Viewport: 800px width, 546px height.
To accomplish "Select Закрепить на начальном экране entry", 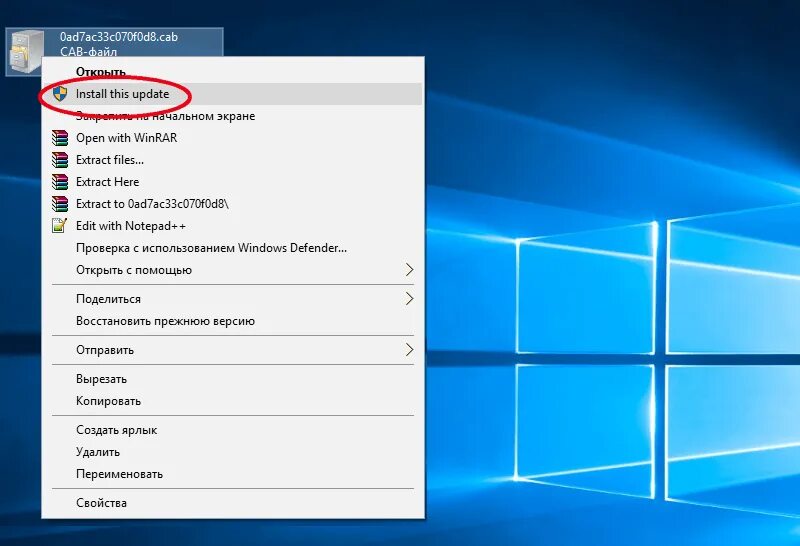I will [233, 116].
